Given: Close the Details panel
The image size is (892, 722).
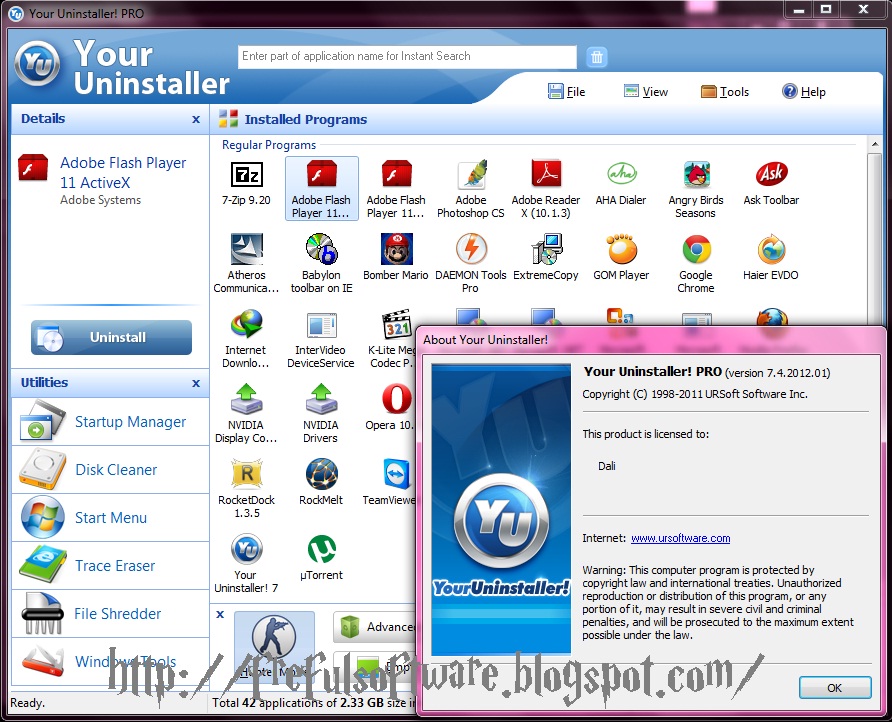Looking at the screenshot, I should (x=196, y=119).
